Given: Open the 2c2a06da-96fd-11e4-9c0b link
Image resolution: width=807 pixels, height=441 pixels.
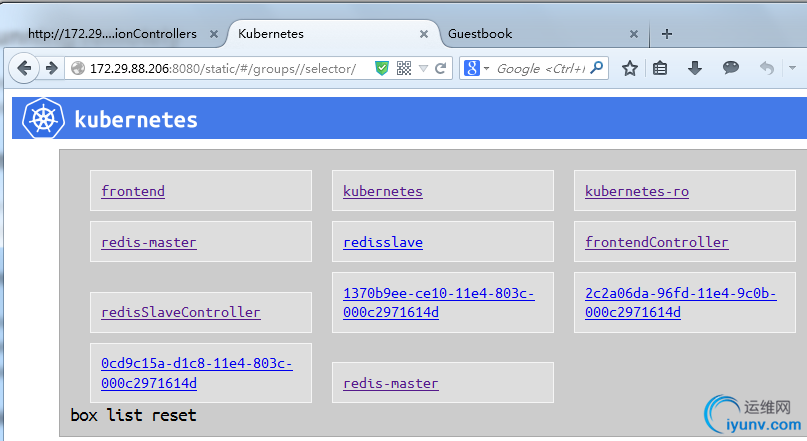Looking at the screenshot, I should (680, 303).
